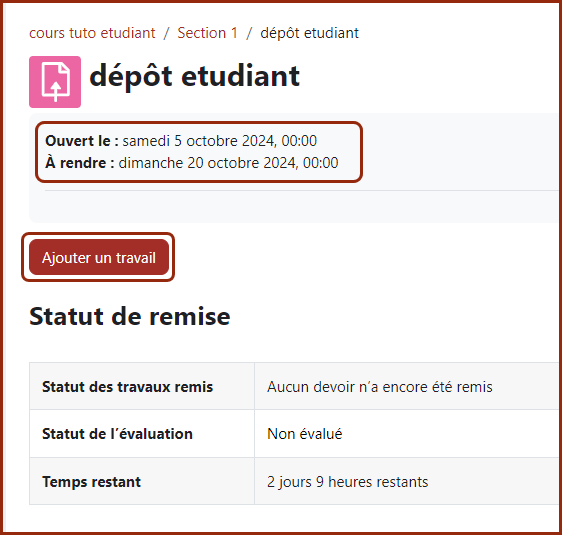The width and height of the screenshot is (562, 535).
Task: Select the 'Temps restant' row label
Action: (x=91, y=482)
